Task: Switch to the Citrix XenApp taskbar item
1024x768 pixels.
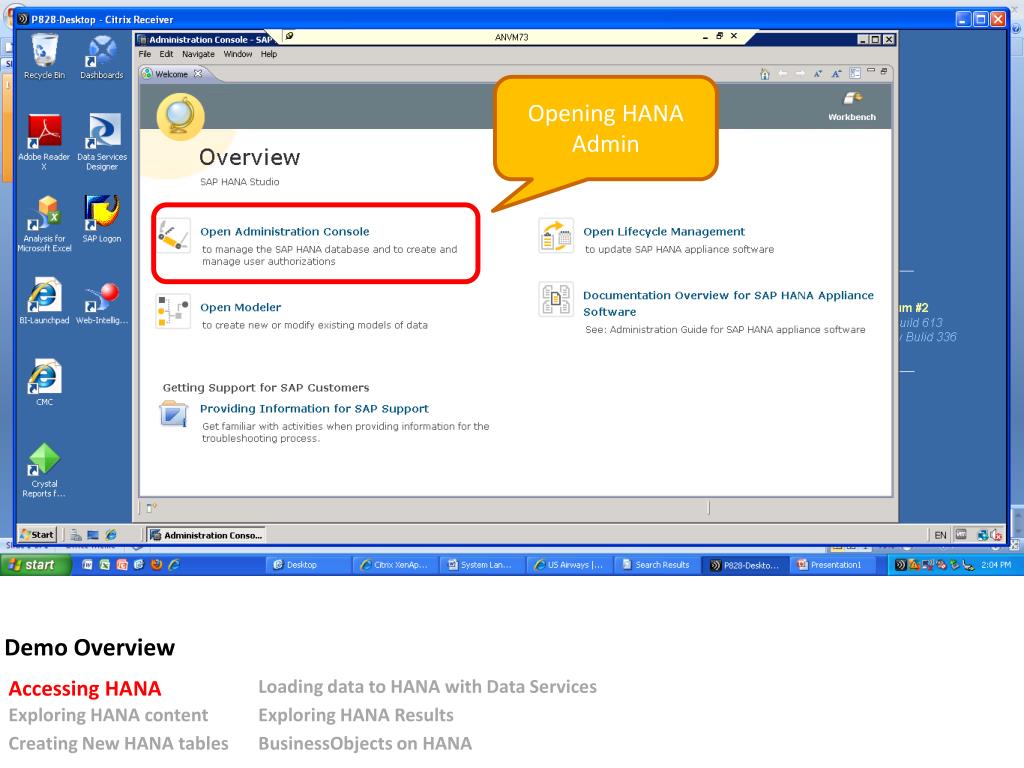Action: pyautogui.click(x=395, y=565)
